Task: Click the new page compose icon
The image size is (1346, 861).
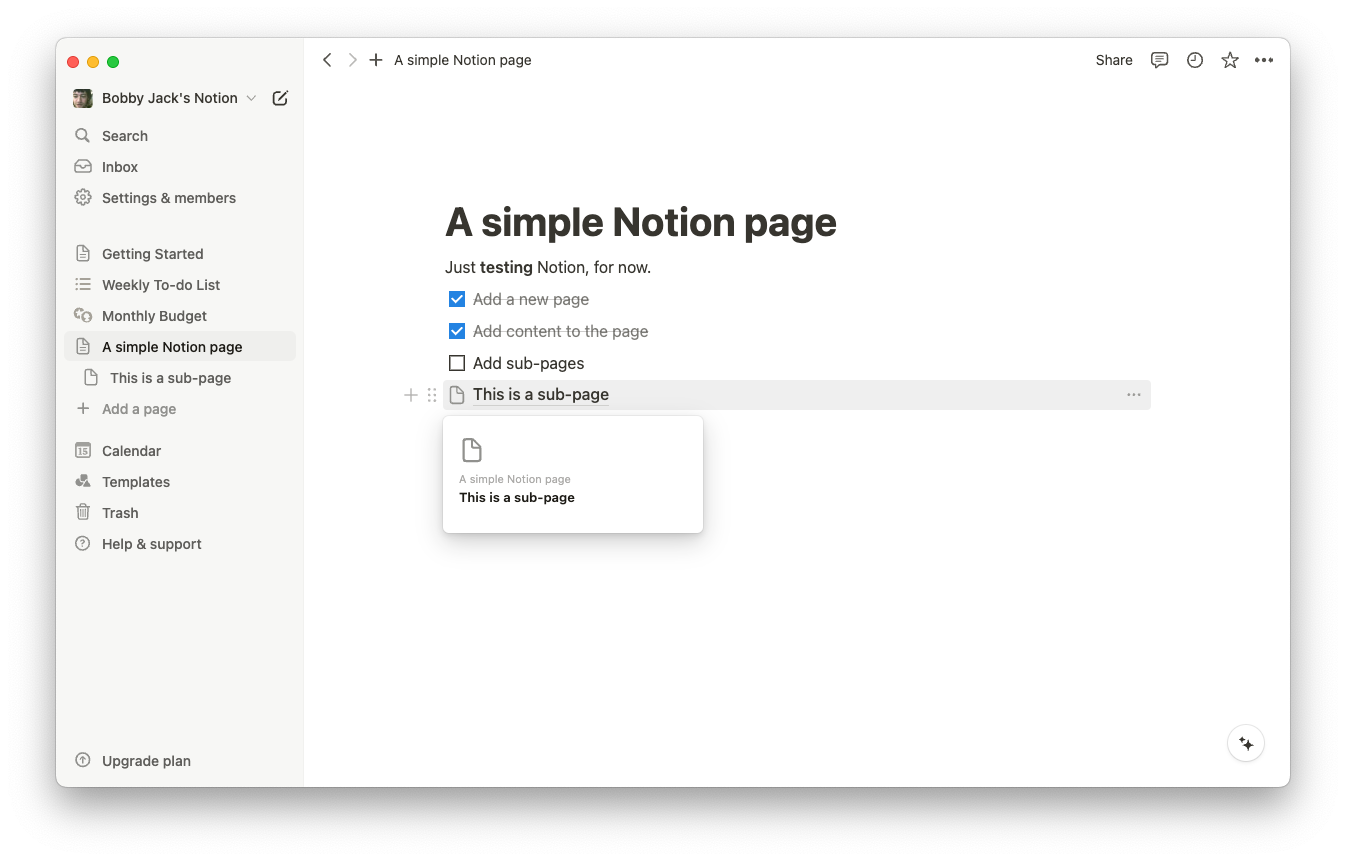Action: click(x=280, y=98)
